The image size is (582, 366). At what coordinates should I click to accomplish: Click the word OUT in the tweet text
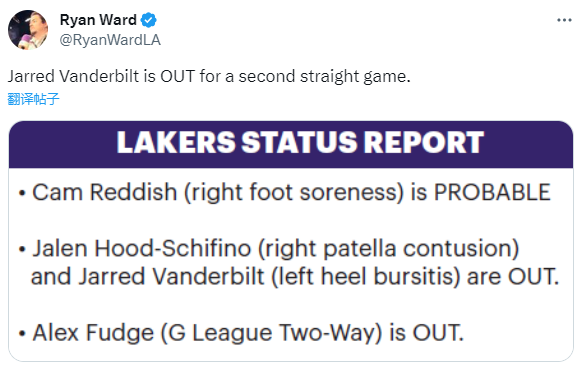177,76
